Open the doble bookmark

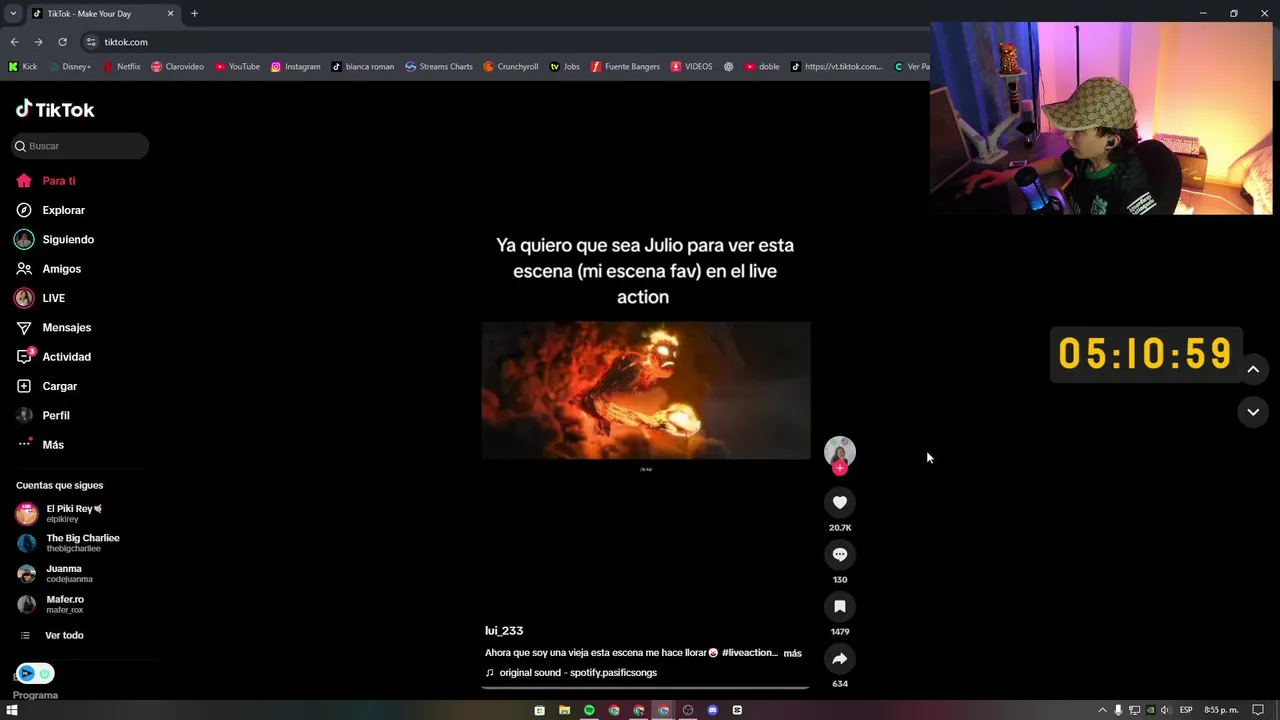[x=762, y=67]
